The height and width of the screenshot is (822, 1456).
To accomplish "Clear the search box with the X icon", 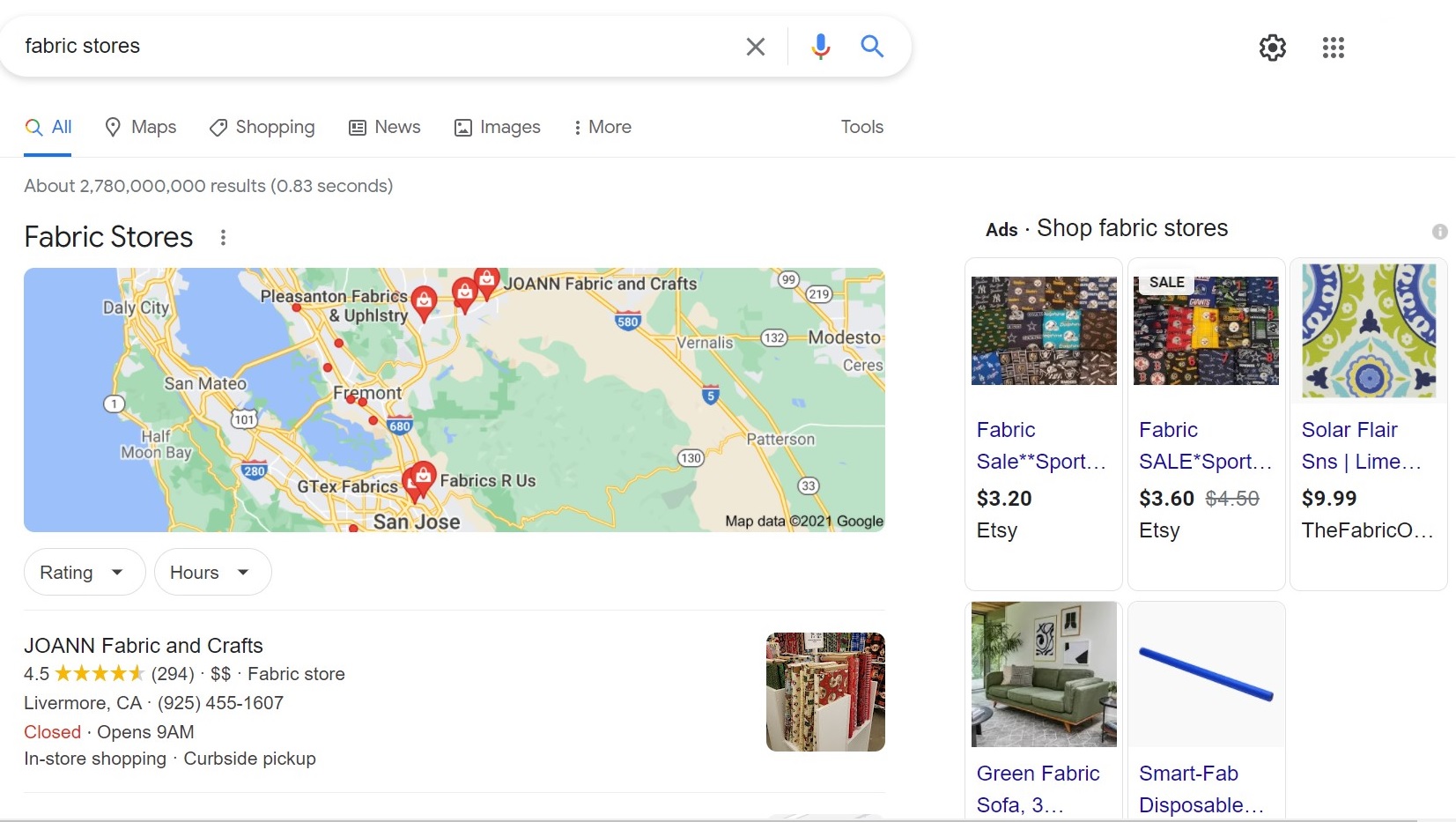I will [x=755, y=46].
